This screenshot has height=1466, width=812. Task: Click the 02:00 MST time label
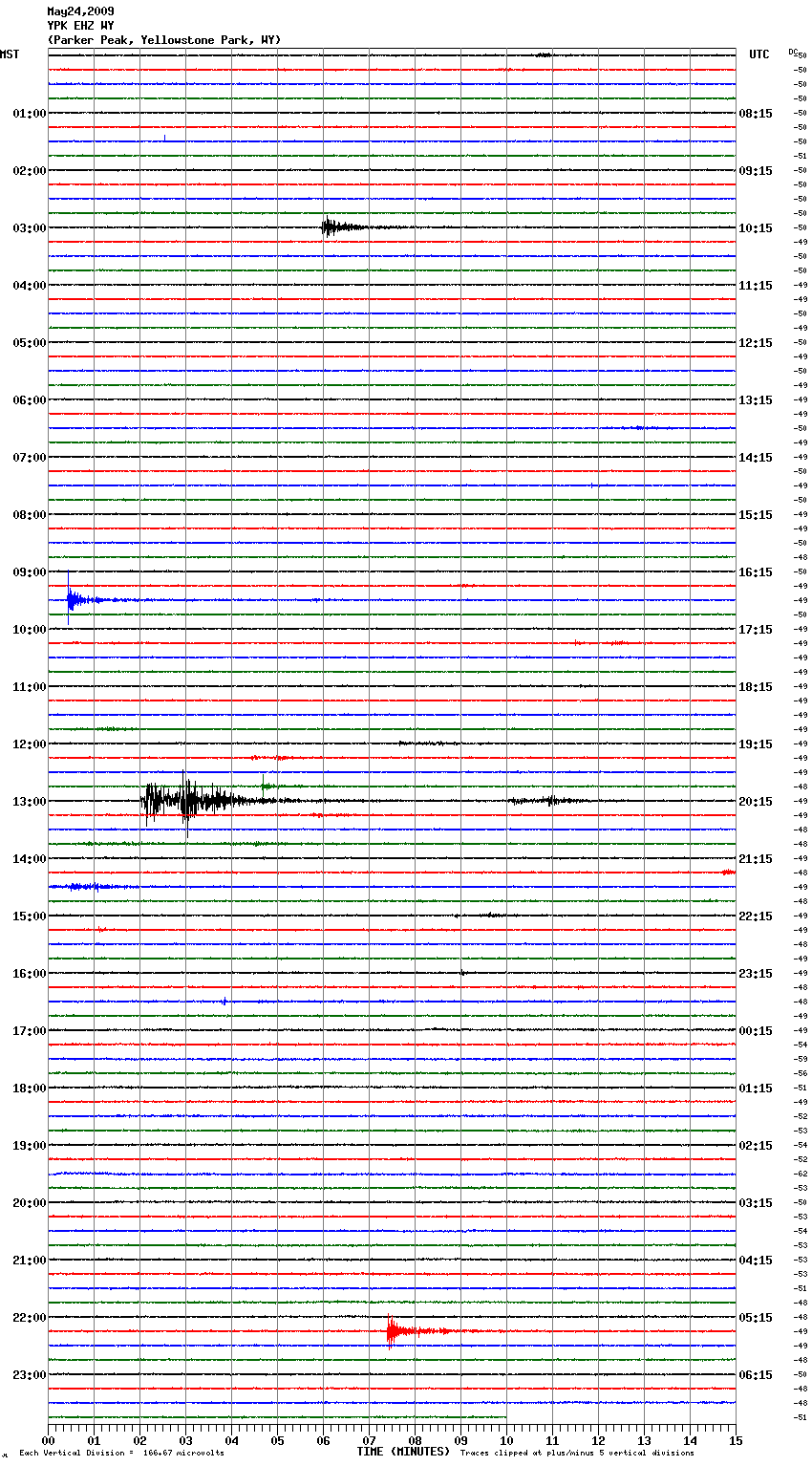[x=30, y=171]
